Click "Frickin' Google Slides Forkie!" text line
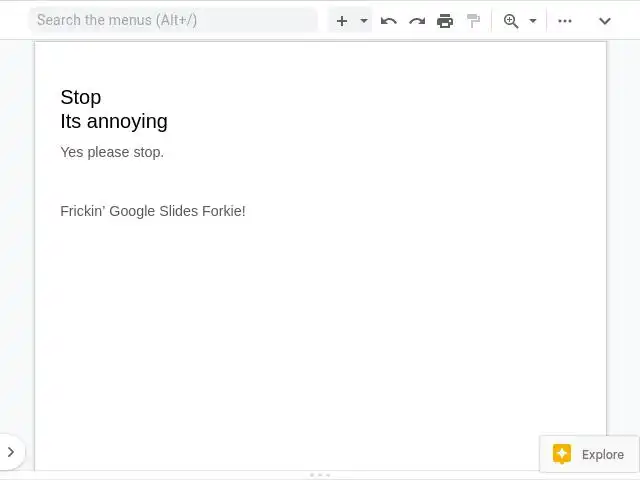Viewport: 640px width, 480px height. point(153,211)
